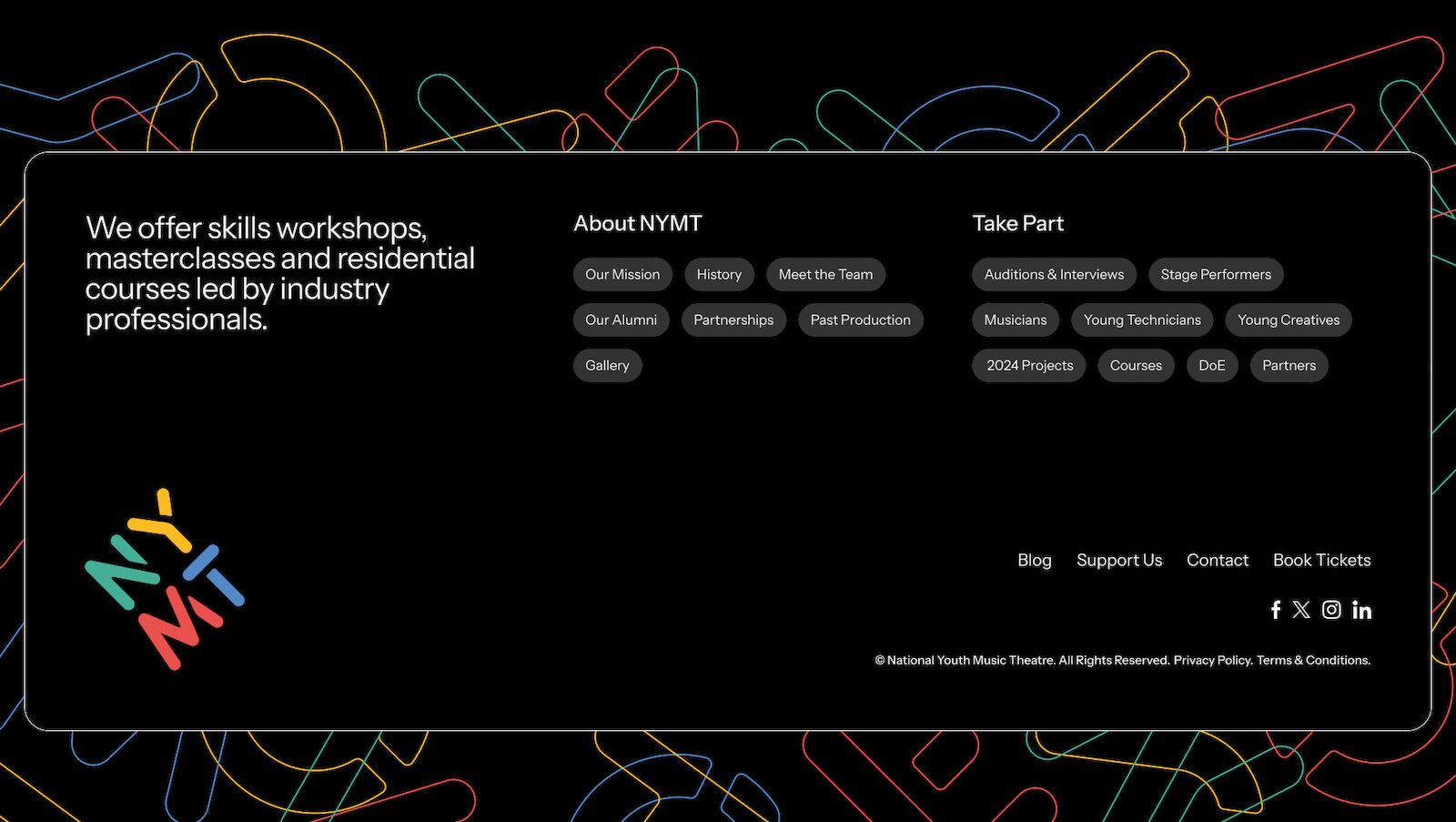Open Our Alumni page
This screenshot has height=822, width=1456.
(x=621, y=320)
